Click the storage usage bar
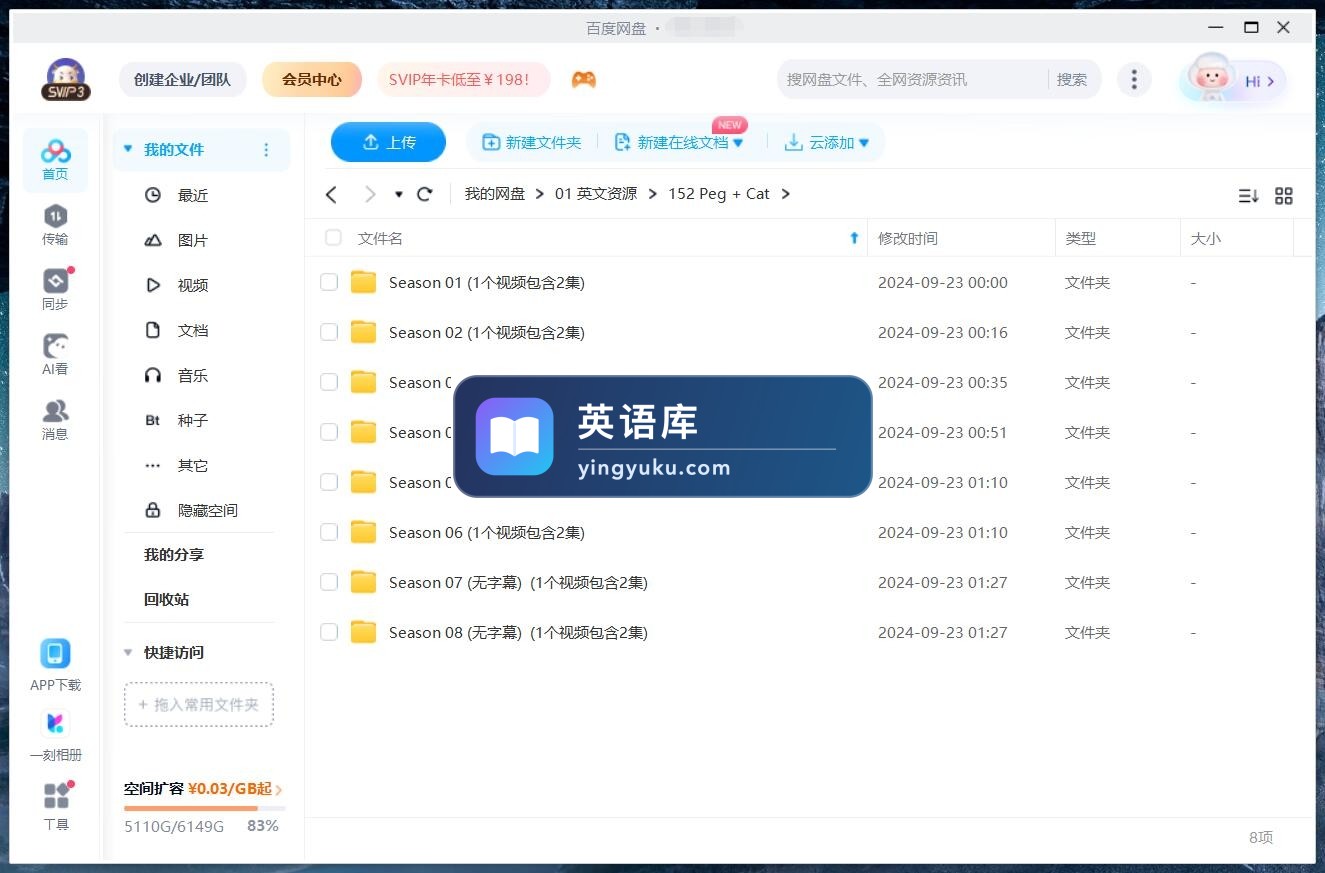This screenshot has height=873, width=1325. pos(204,807)
